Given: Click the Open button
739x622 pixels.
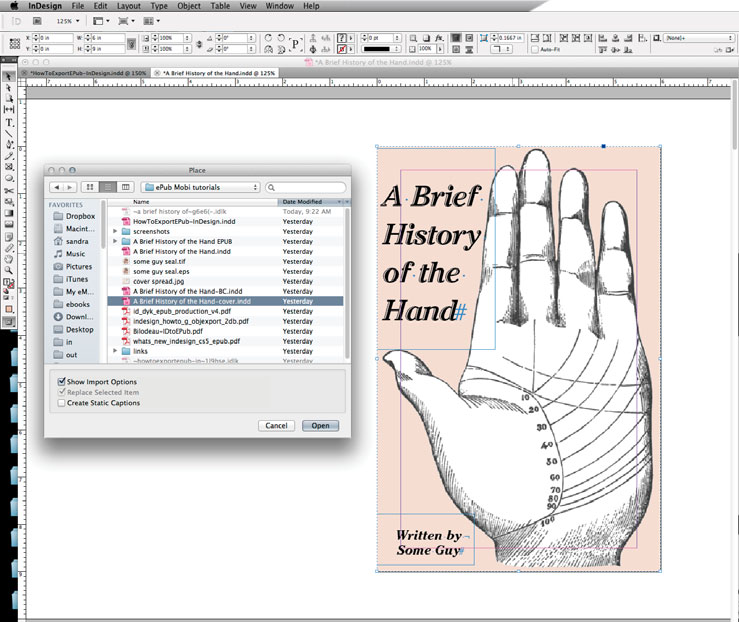Looking at the screenshot, I should pos(320,425).
